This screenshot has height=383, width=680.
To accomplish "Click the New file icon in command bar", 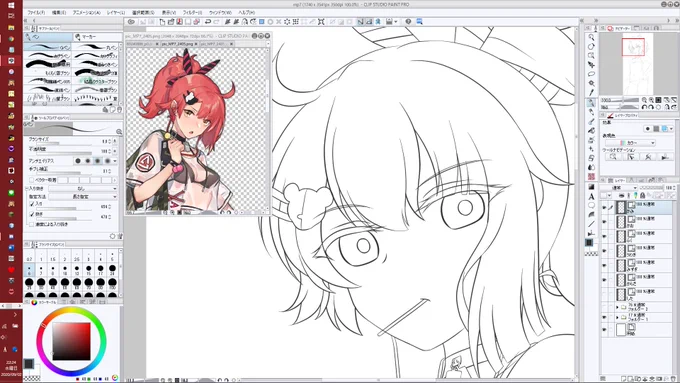I will click(162, 22).
